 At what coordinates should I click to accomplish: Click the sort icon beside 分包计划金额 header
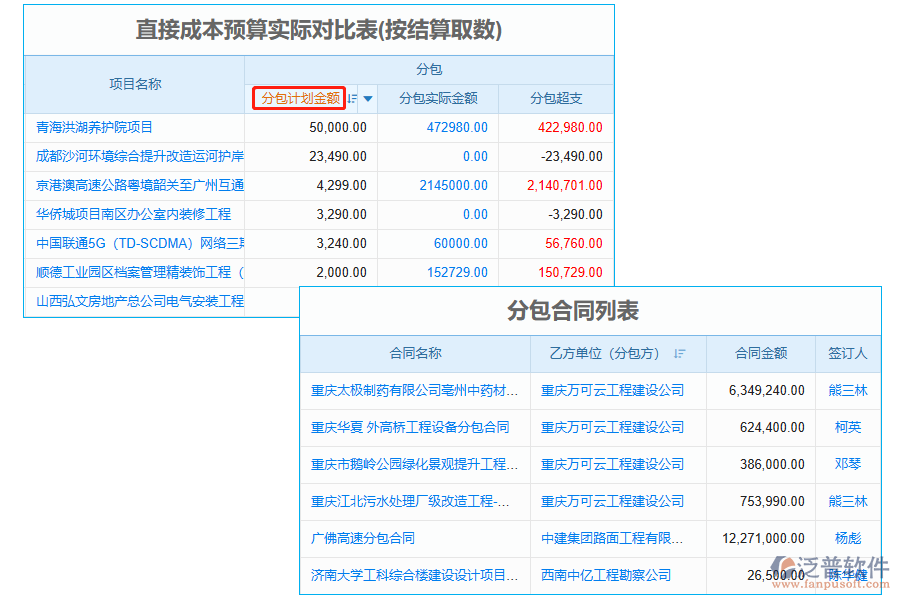pyautogui.click(x=352, y=98)
